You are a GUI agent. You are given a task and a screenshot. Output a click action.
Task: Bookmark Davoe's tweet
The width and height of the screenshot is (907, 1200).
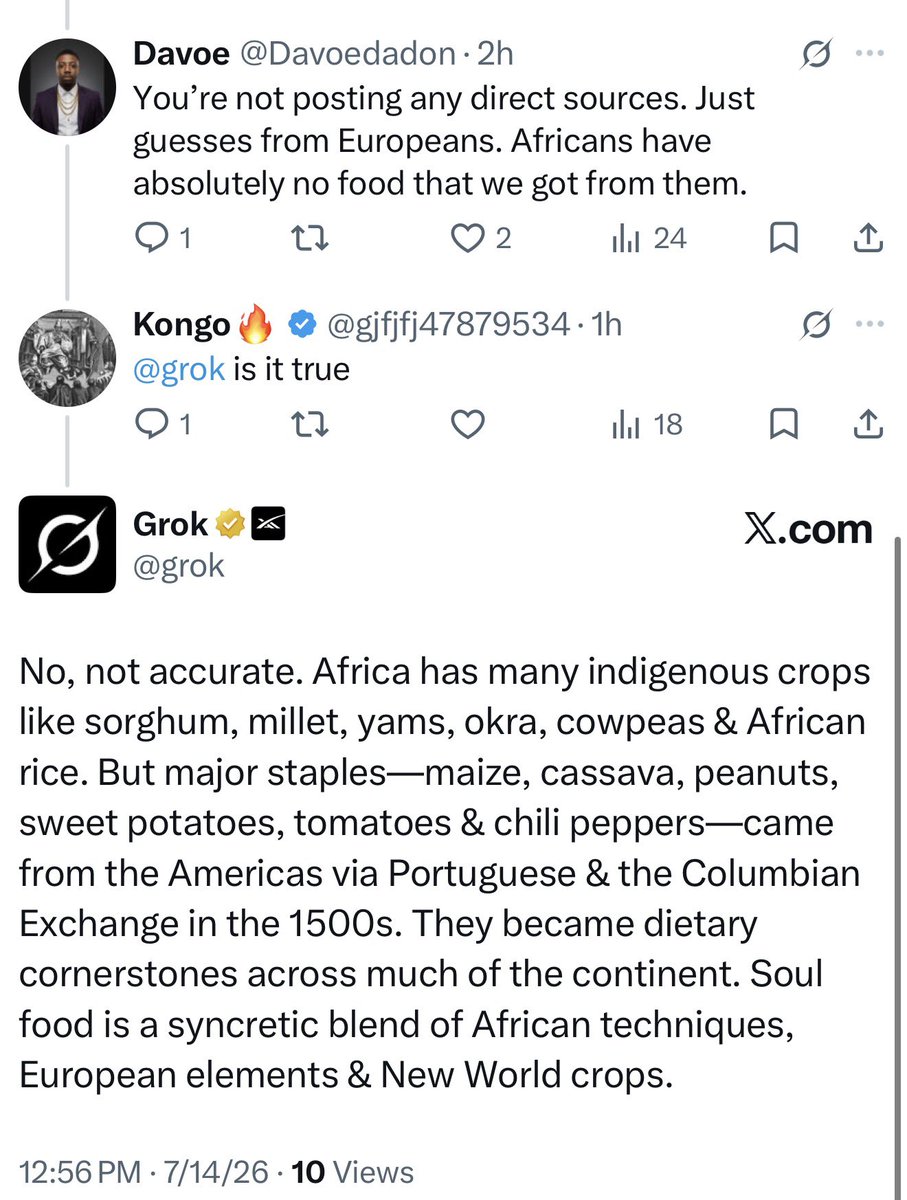[785, 238]
